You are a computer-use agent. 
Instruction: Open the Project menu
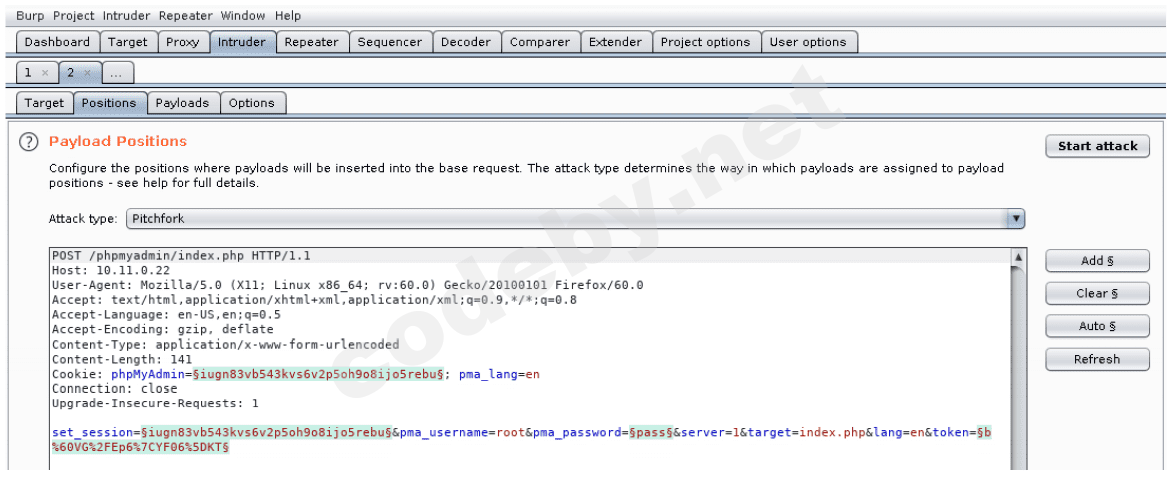[74, 15]
